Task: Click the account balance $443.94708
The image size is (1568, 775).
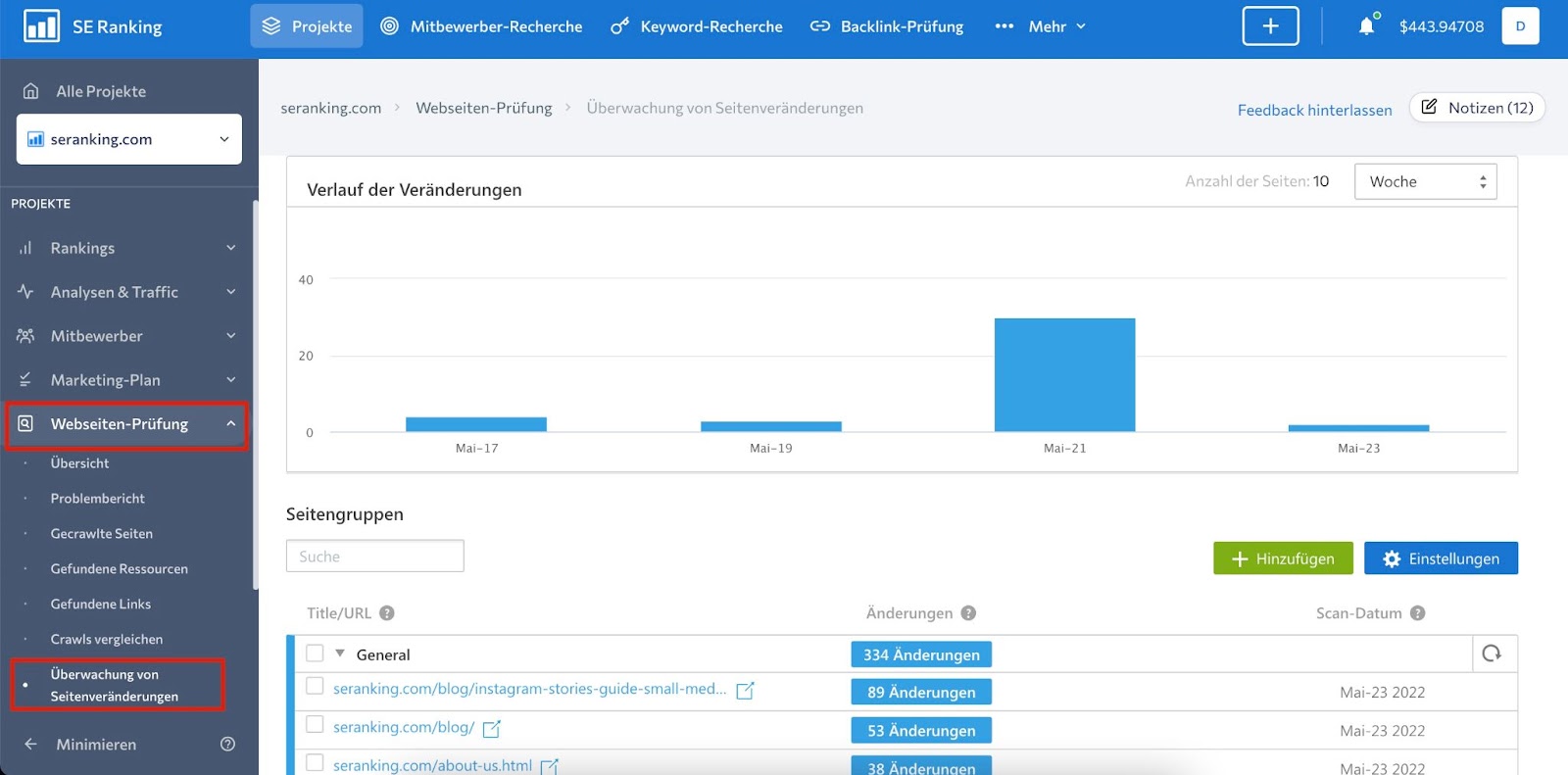Action: coord(1442,26)
